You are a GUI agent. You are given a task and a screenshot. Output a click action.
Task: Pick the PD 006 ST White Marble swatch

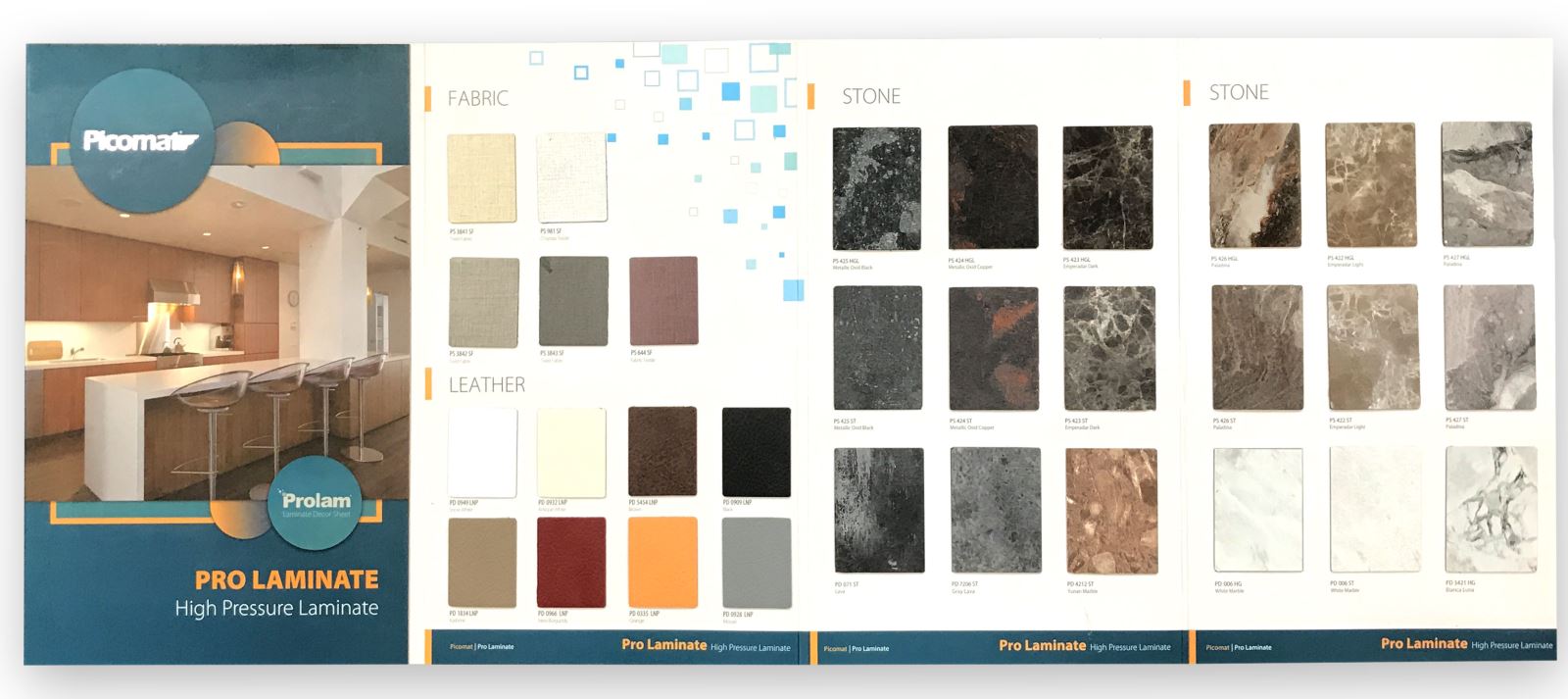coord(1375,510)
